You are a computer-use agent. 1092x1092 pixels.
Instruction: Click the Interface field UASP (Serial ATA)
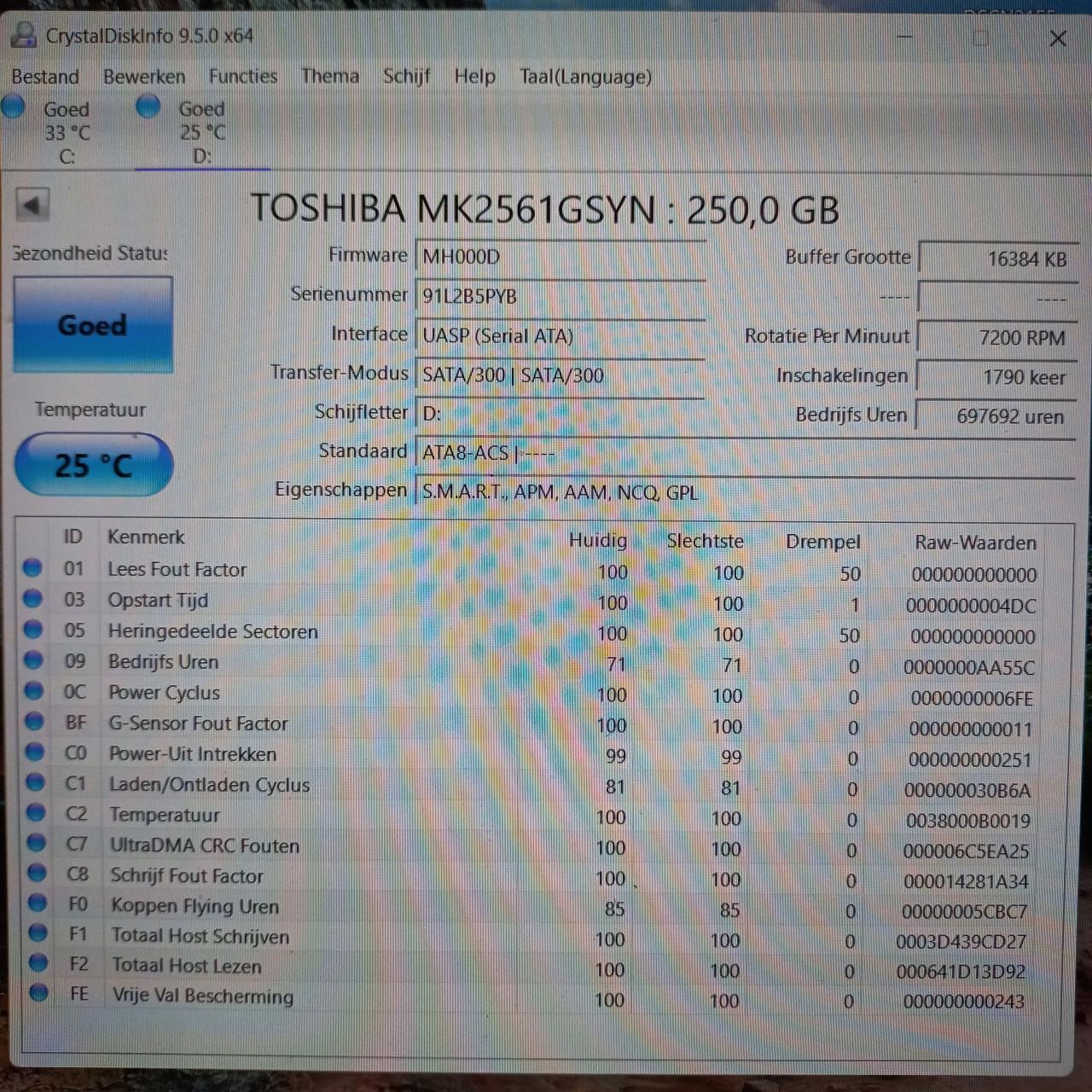pyautogui.click(x=561, y=335)
